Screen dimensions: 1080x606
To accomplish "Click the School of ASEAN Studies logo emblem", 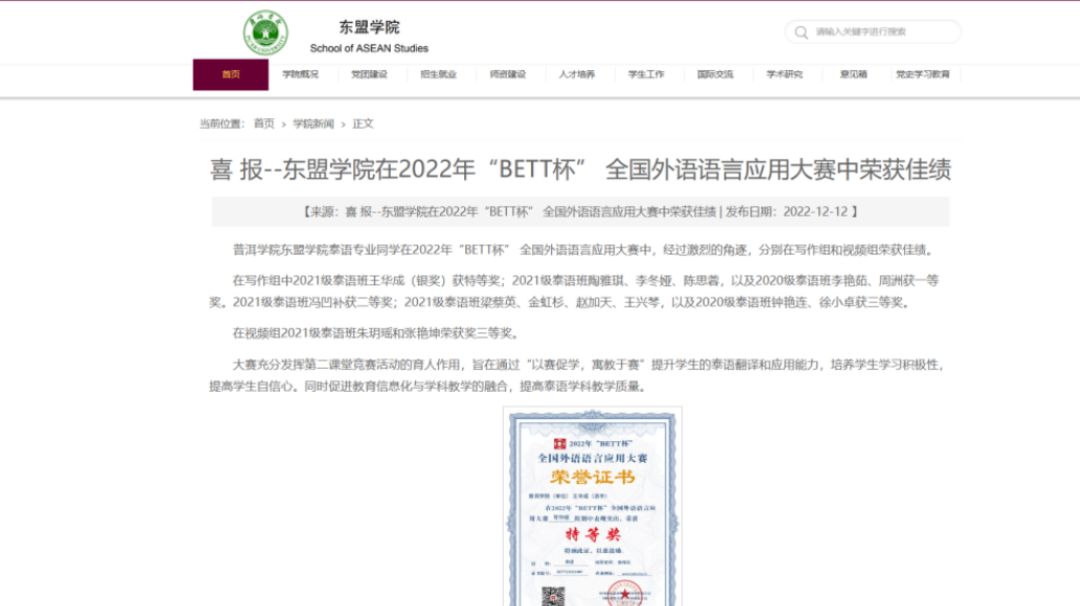I will point(266,31).
